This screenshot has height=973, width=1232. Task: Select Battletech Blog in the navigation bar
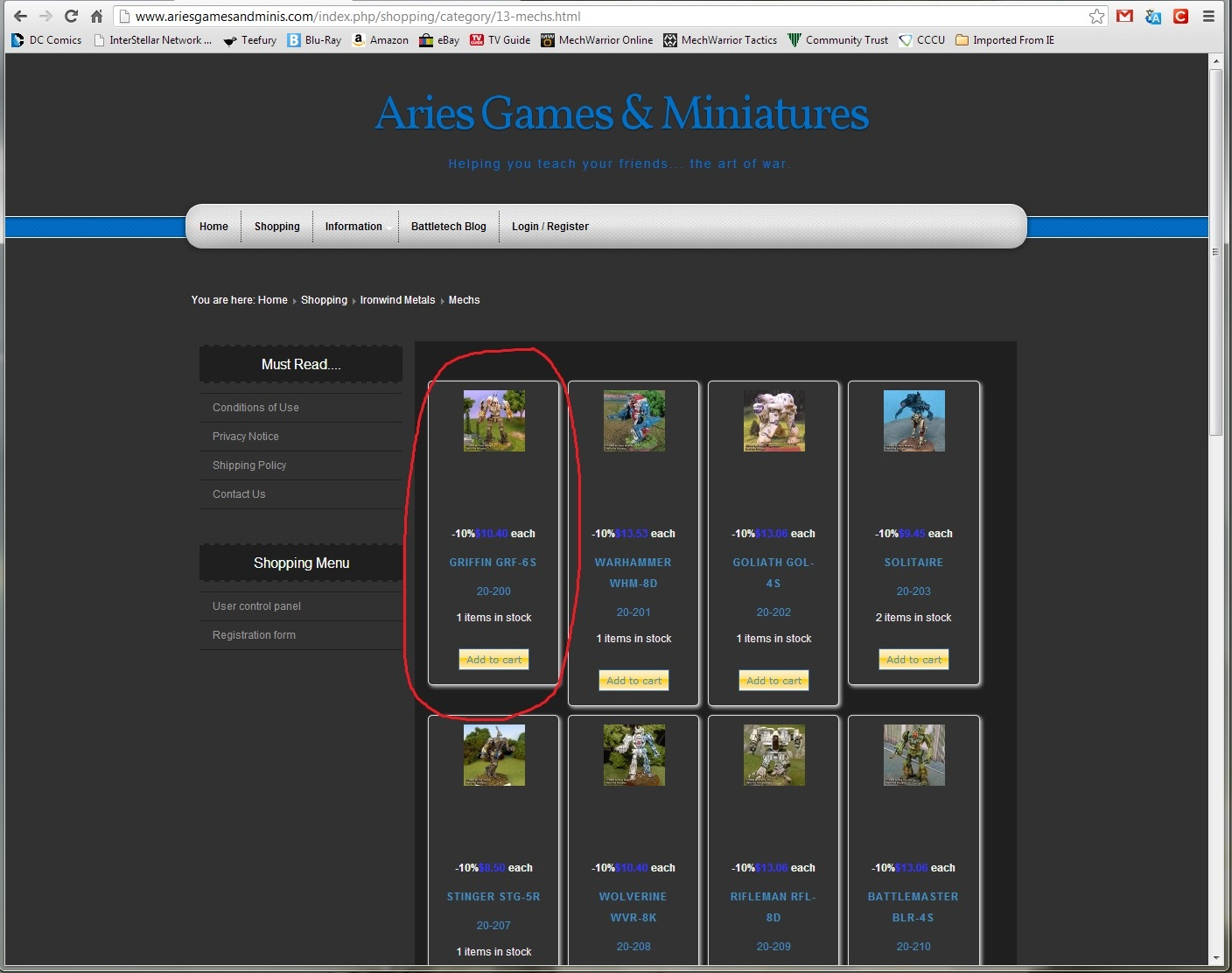tap(449, 226)
